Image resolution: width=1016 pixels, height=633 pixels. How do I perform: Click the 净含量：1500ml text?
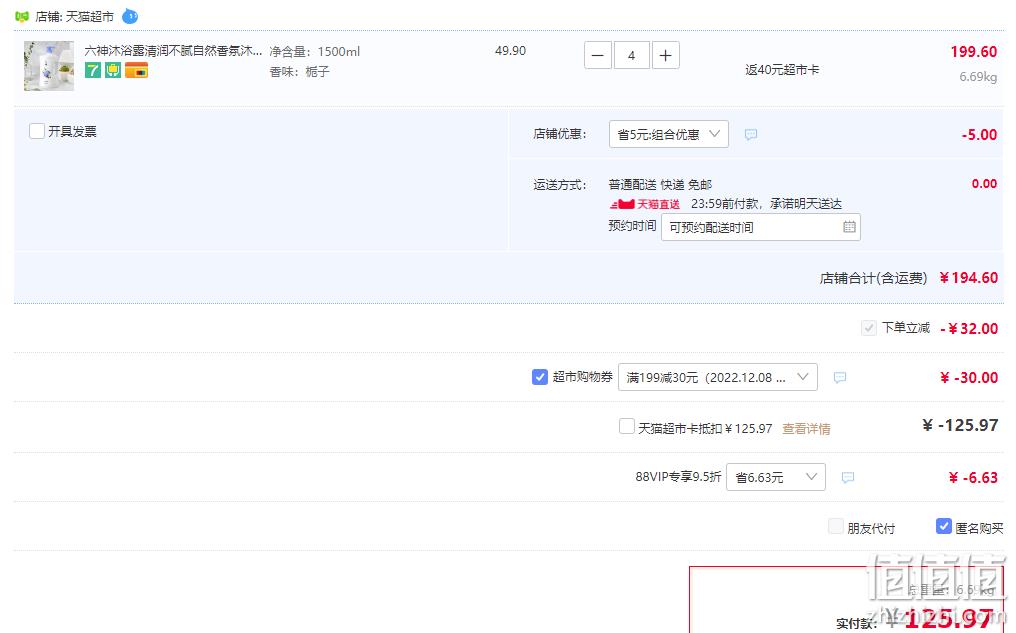pyautogui.click(x=315, y=52)
